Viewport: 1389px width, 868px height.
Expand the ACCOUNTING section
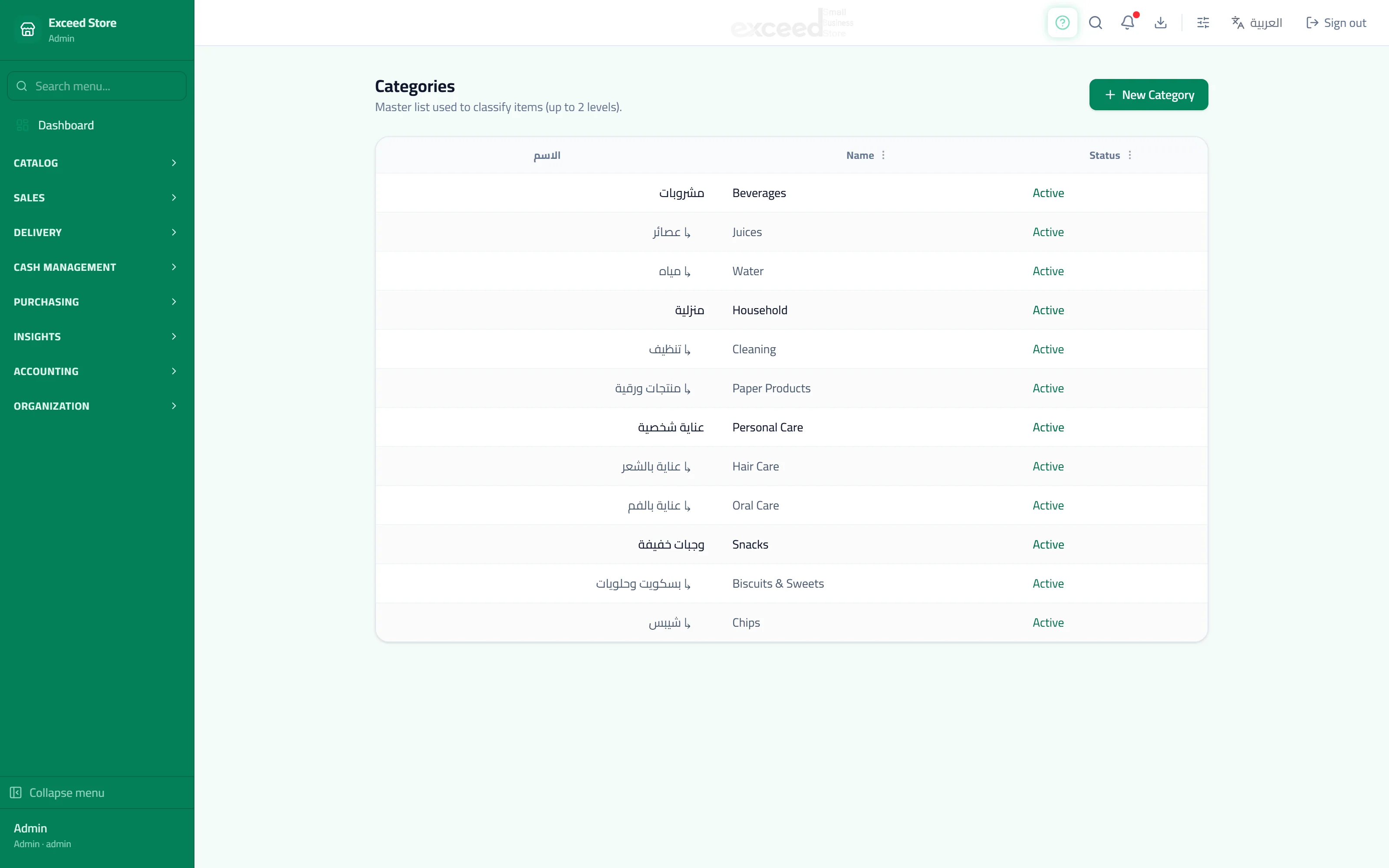[x=96, y=372]
